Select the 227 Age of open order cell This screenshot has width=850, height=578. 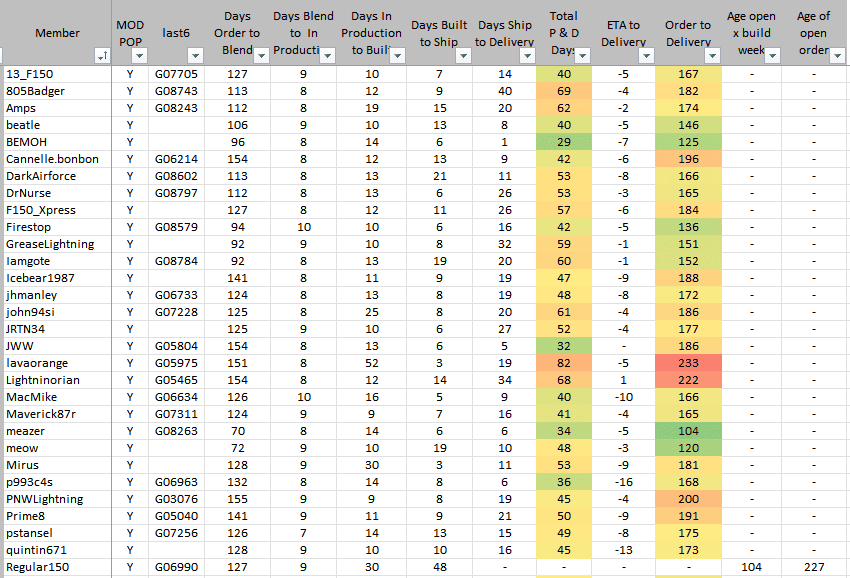click(813, 567)
